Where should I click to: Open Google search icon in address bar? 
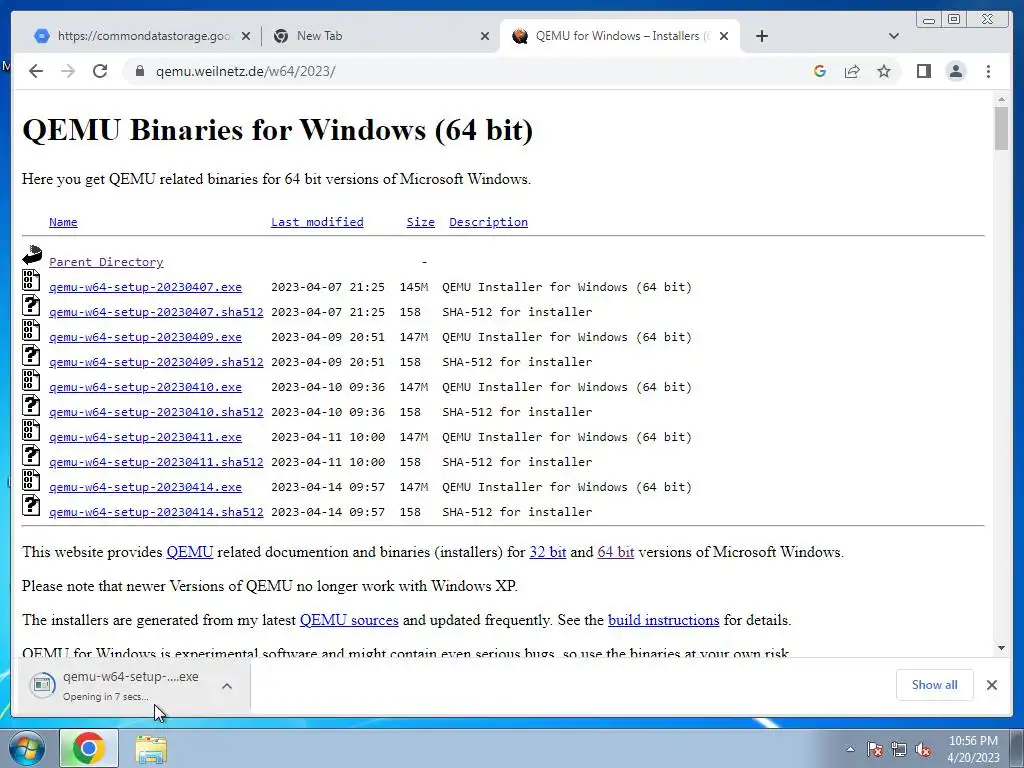click(820, 71)
